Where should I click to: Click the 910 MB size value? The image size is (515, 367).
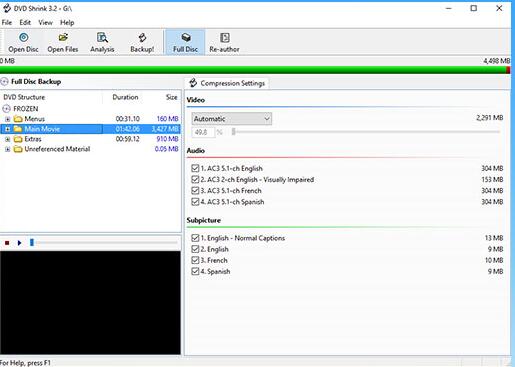coord(167,139)
